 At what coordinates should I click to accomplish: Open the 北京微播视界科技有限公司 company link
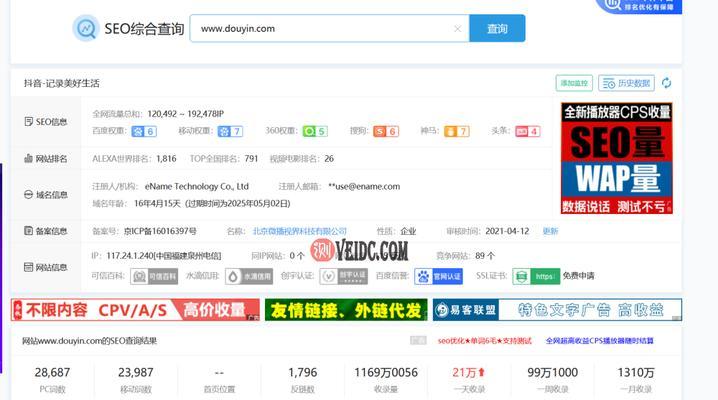click(300, 231)
